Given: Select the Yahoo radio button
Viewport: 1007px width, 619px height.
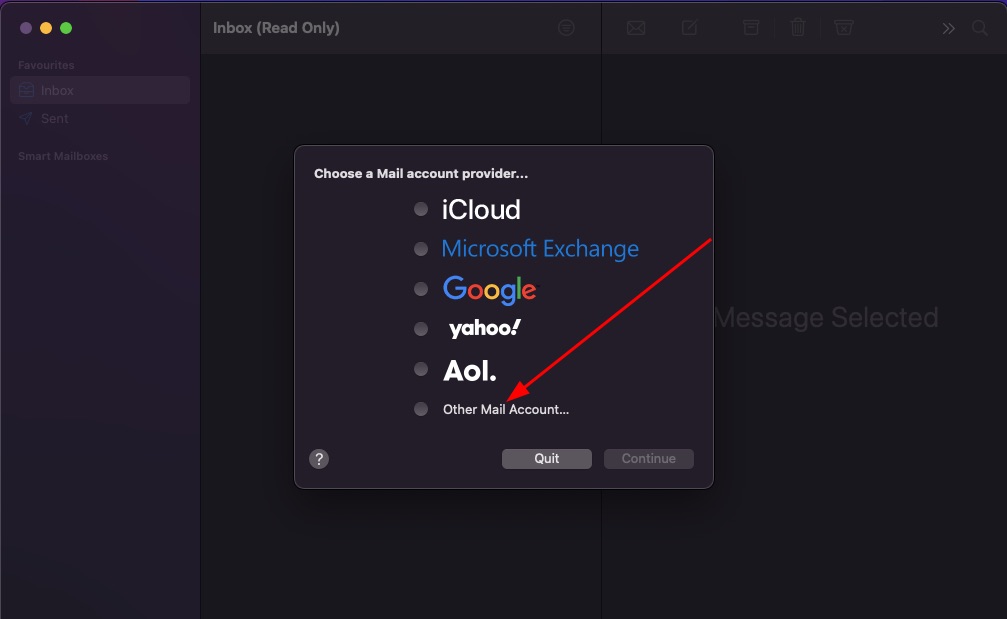Looking at the screenshot, I should pyautogui.click(x=421, y=329).
